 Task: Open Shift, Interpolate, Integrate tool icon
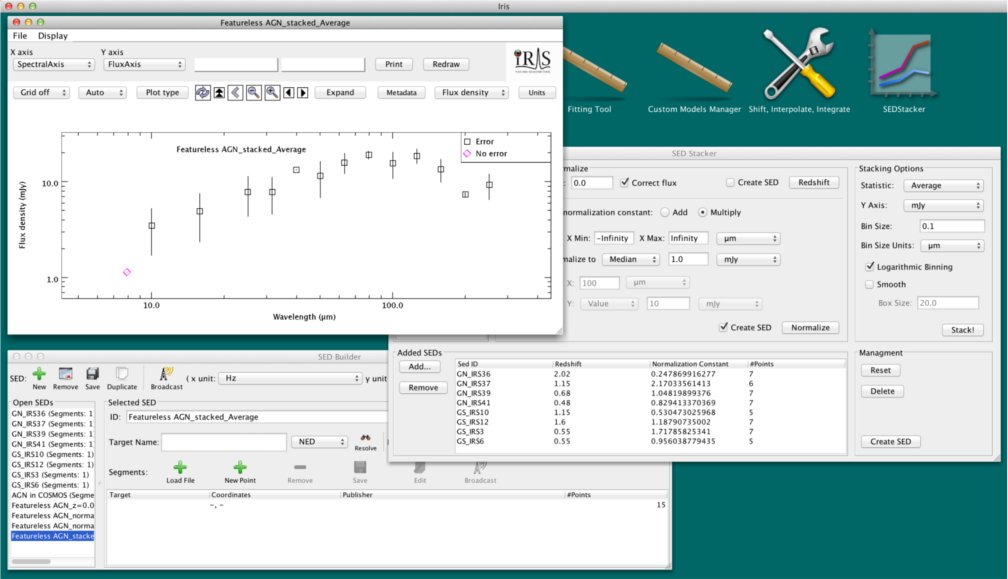pyautogui.click(x=799, y=71)
